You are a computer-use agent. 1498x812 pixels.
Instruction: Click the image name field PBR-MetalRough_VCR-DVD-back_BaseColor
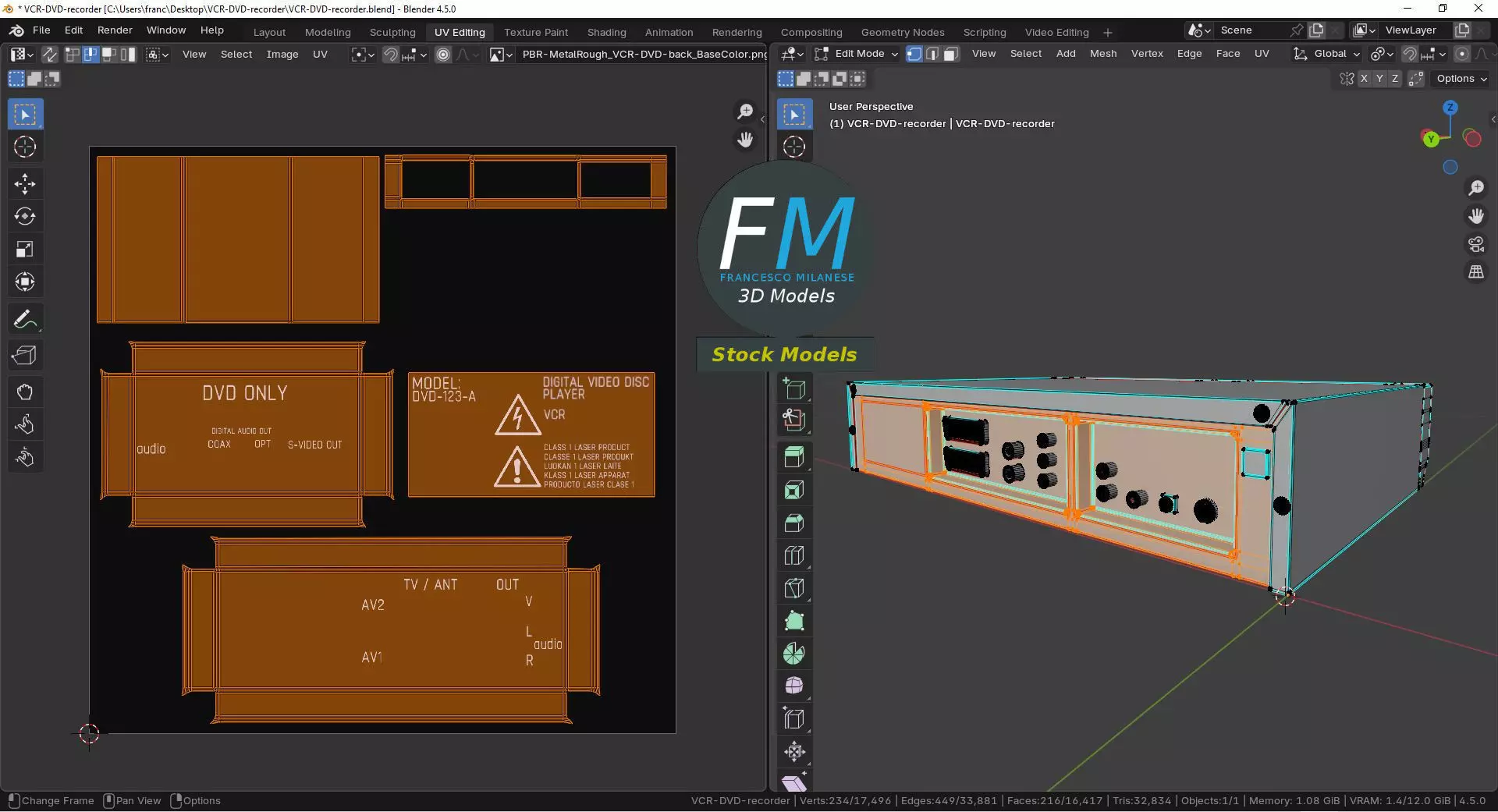pos(644,55)
